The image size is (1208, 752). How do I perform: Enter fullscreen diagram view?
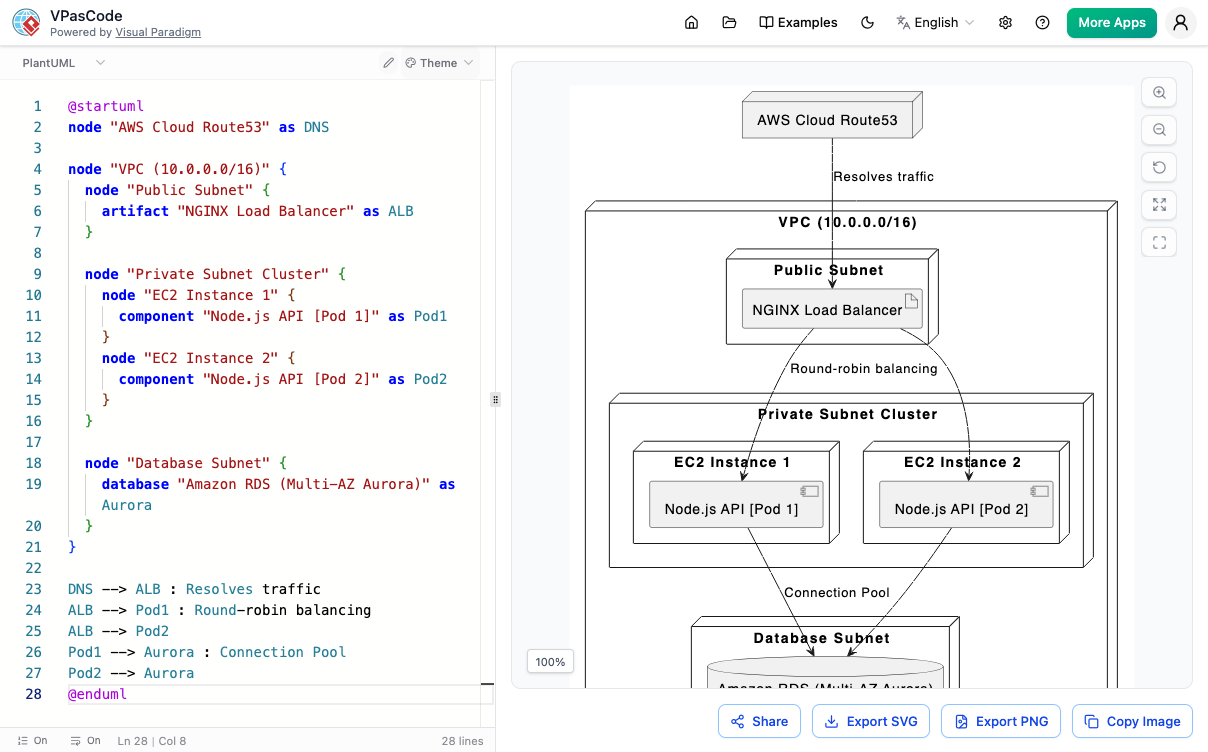pyautogui.click(x=1159, y=242)
